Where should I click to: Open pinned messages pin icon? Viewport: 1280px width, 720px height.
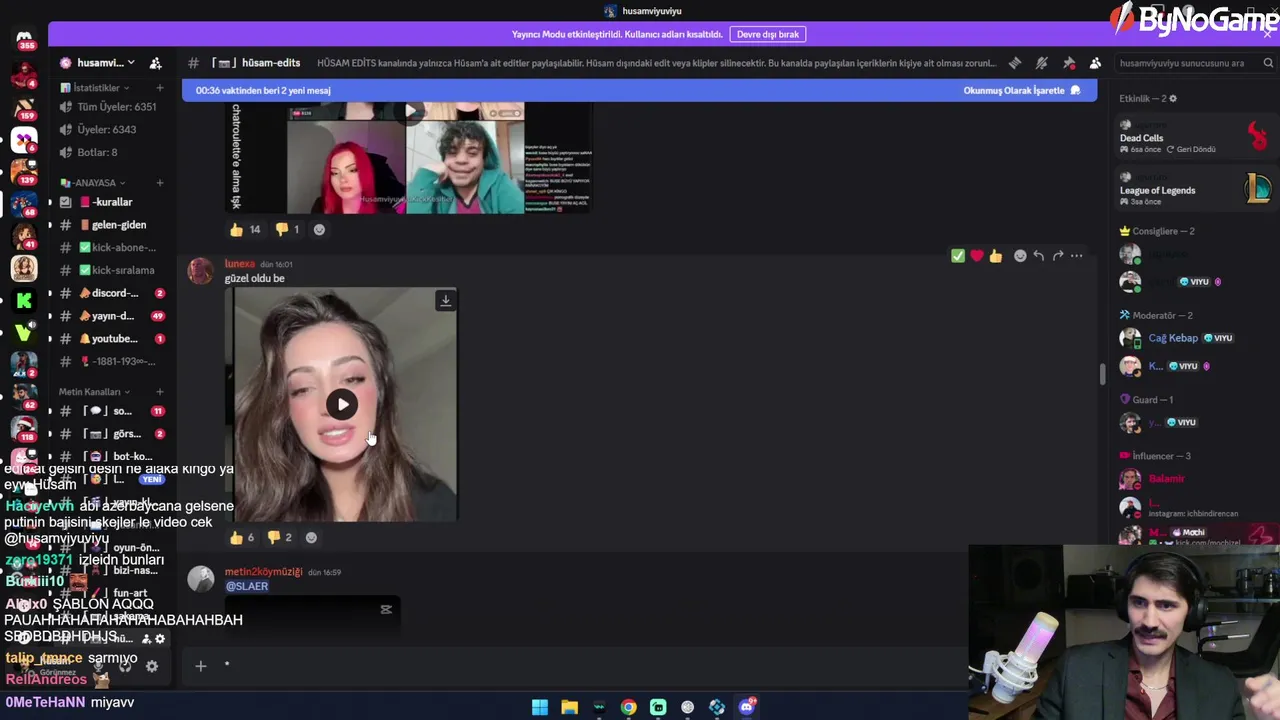1069,63
